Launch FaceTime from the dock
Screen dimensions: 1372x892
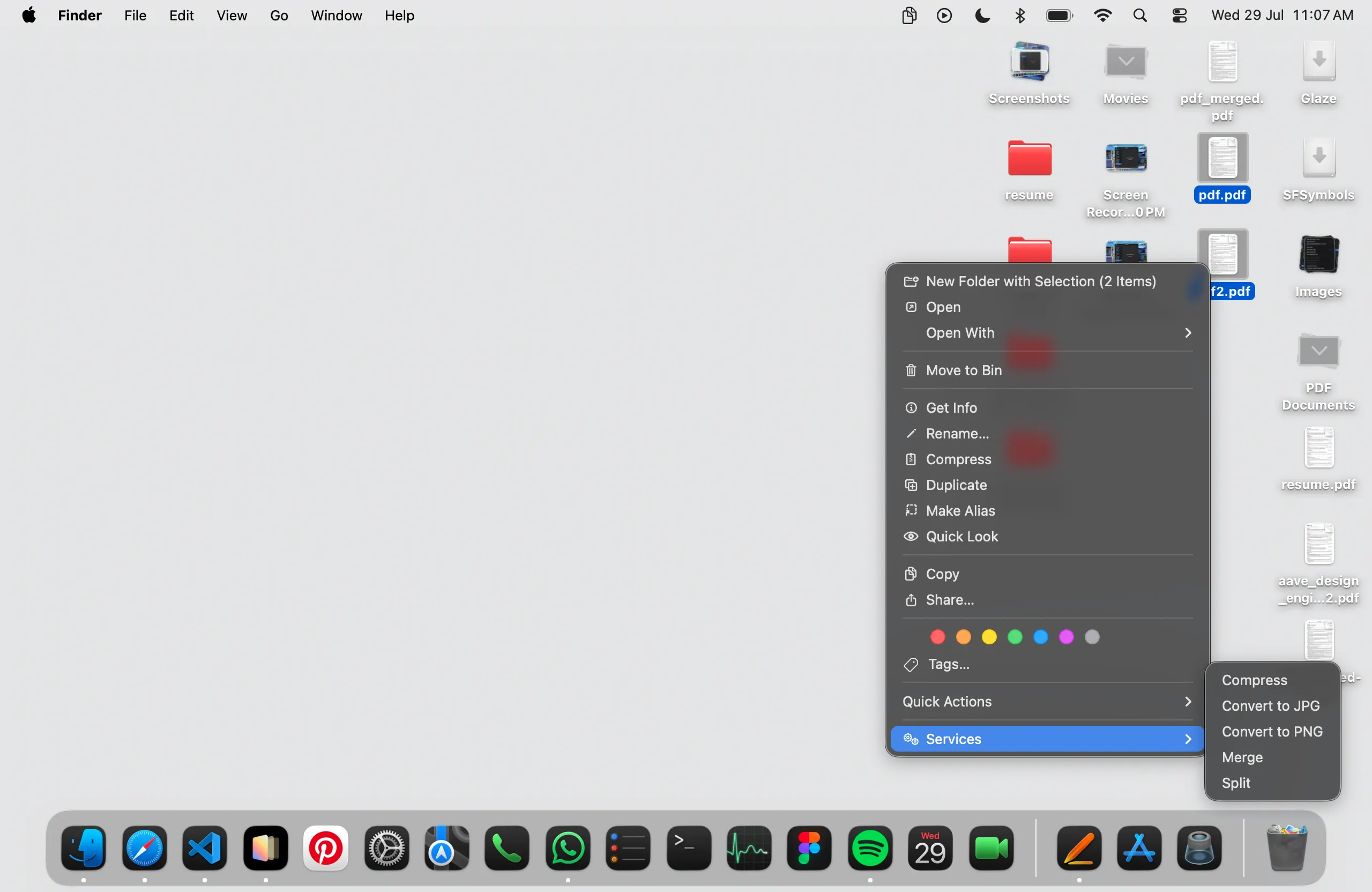click(x=991, y=848)
